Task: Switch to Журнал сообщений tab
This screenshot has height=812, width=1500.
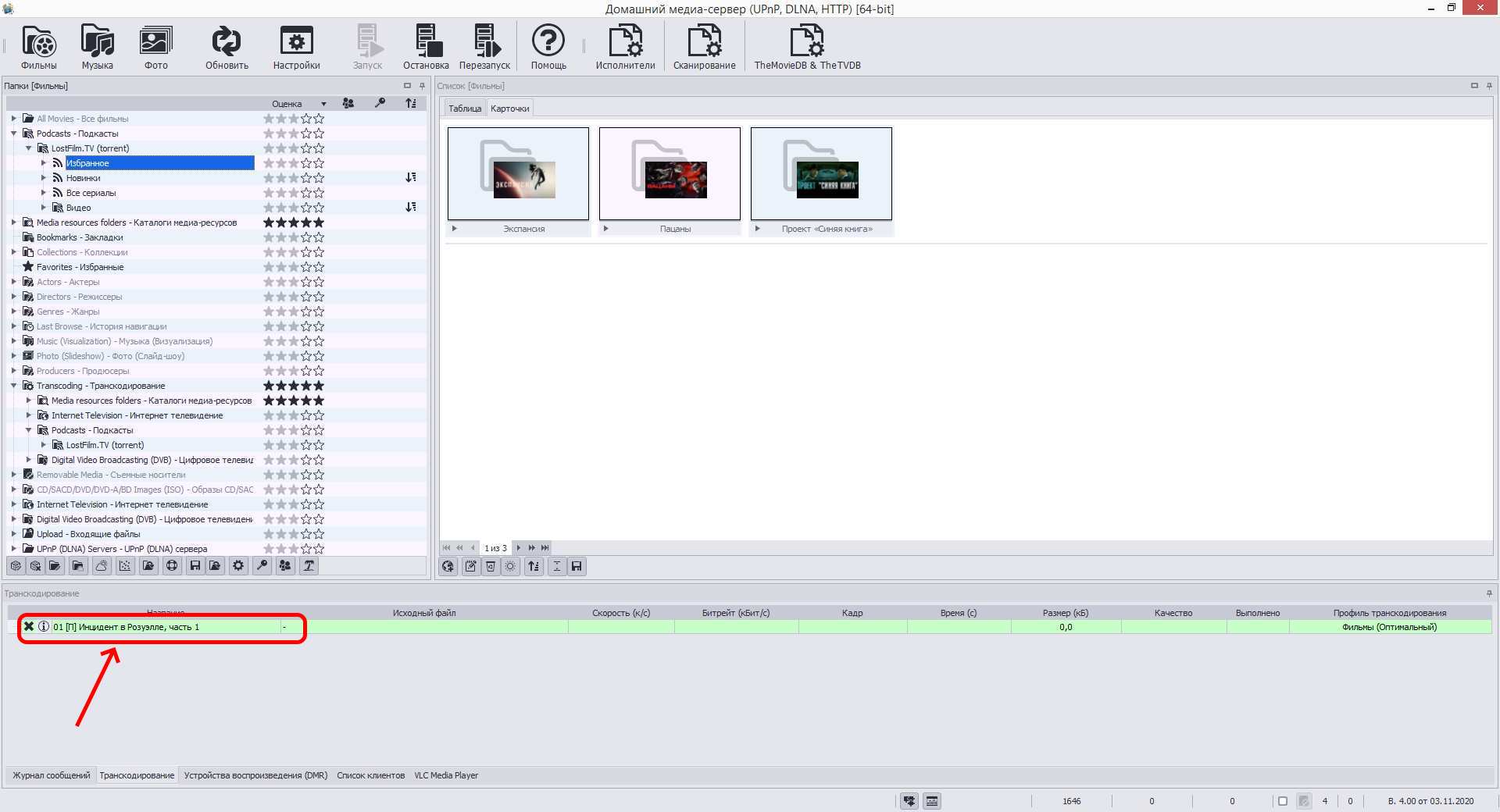Action: 52,775
